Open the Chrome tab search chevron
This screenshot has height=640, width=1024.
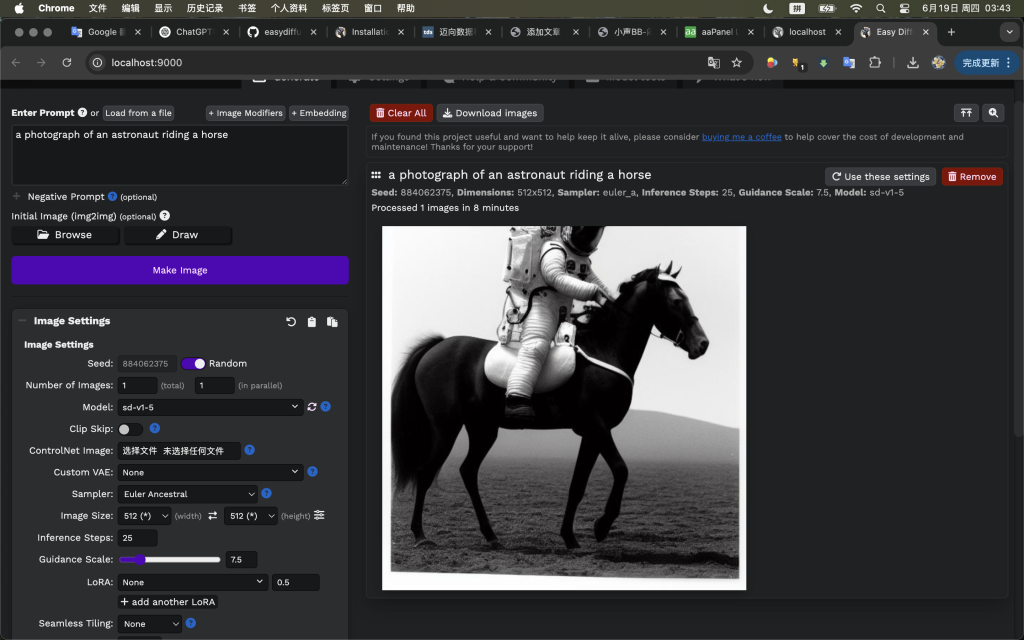click(x=1009, y=32)
